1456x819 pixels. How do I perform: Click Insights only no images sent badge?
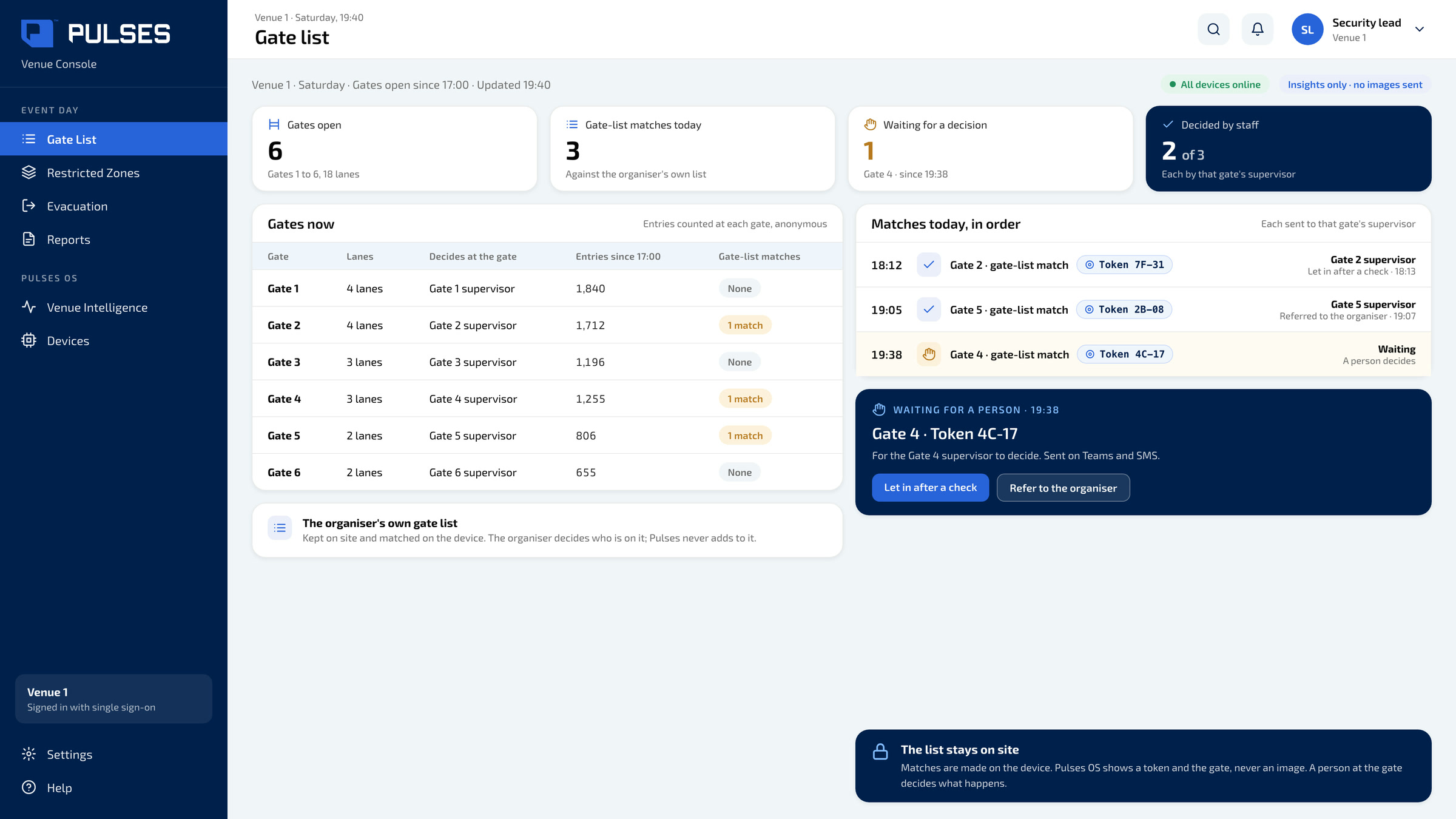click(x=1355, y=84)
